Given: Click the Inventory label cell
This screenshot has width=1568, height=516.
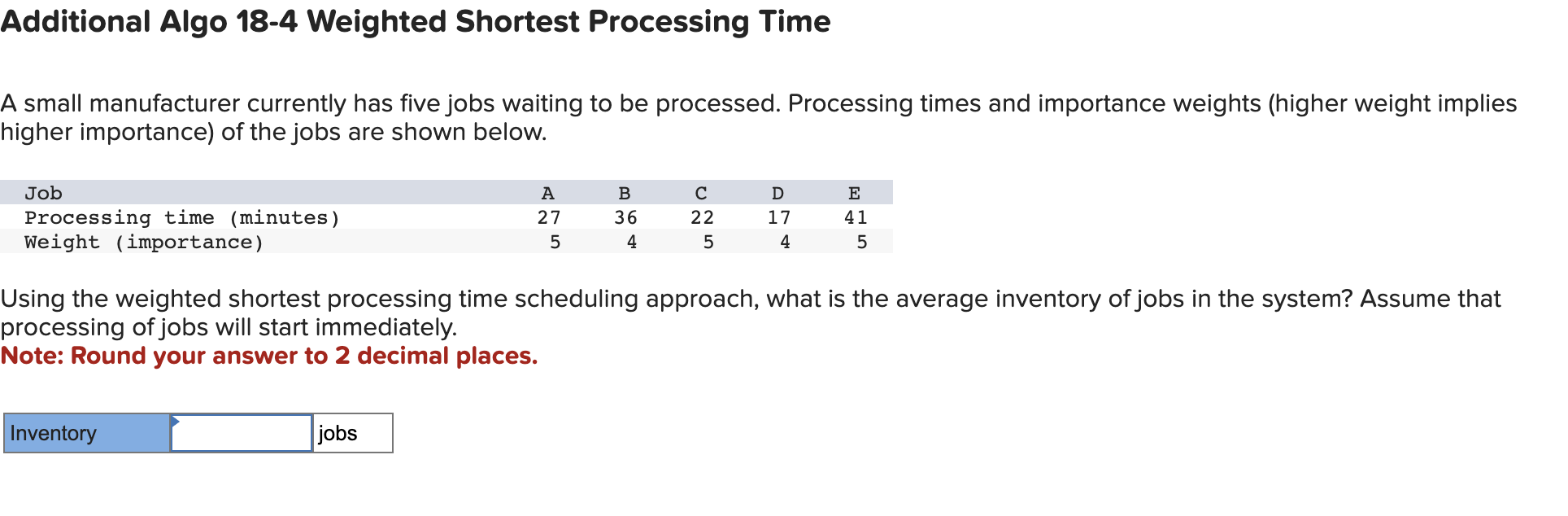Looking at the screenshot, I should tap(81, 432).
